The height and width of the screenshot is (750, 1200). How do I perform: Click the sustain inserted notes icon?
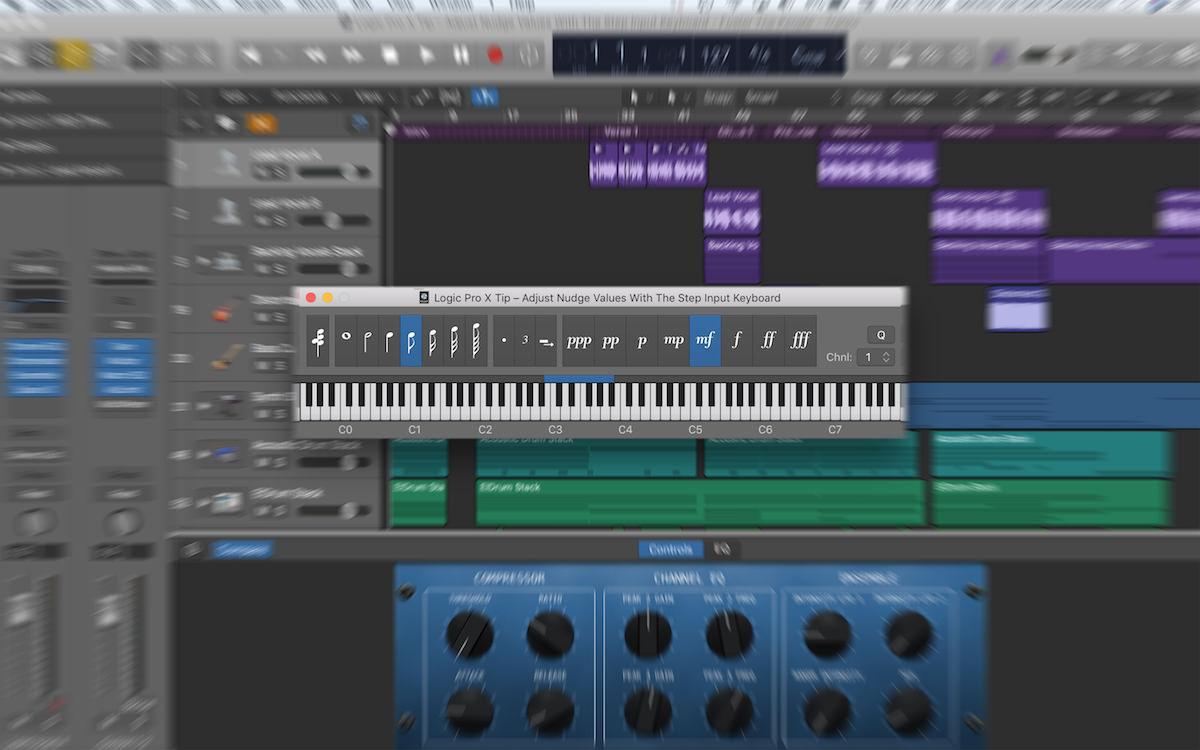pyautogui.click(x=546, y=341)
